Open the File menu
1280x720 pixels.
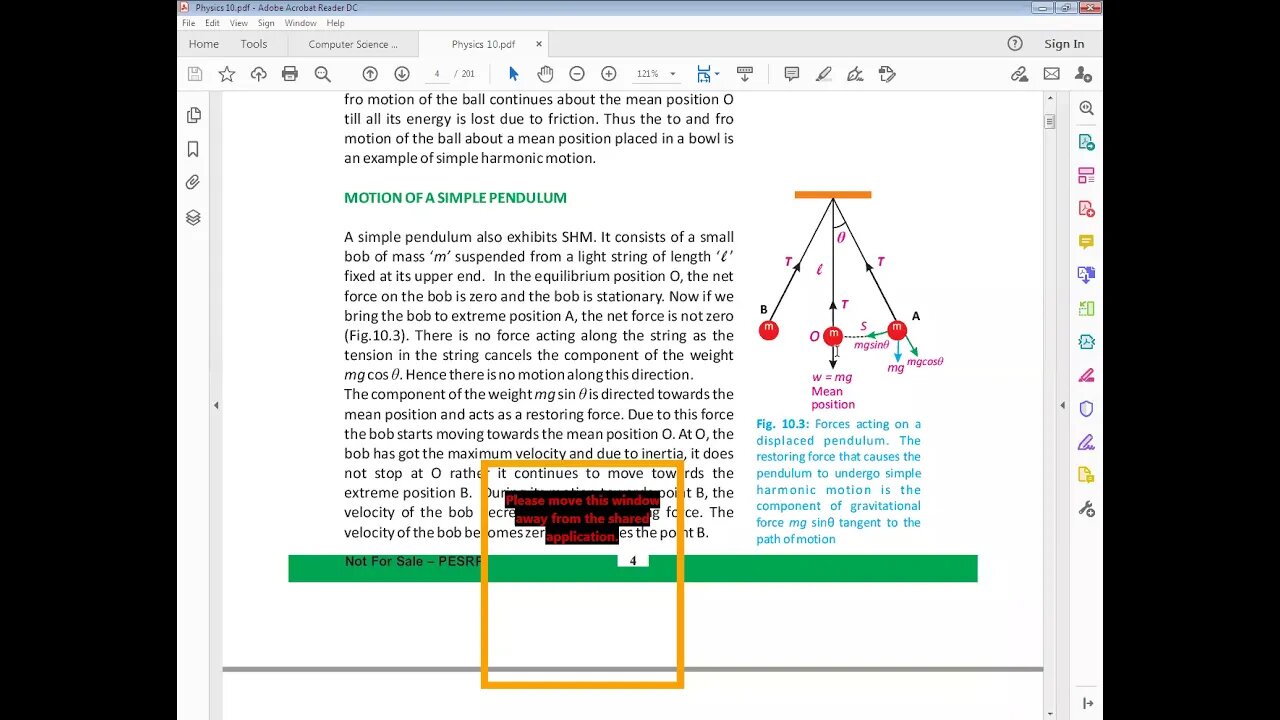point(189,23)
